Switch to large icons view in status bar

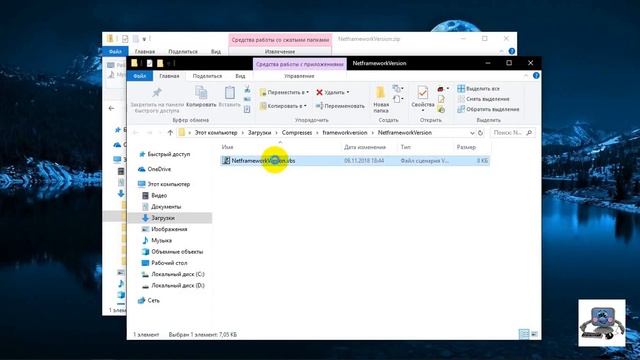(x=534, y=334)
